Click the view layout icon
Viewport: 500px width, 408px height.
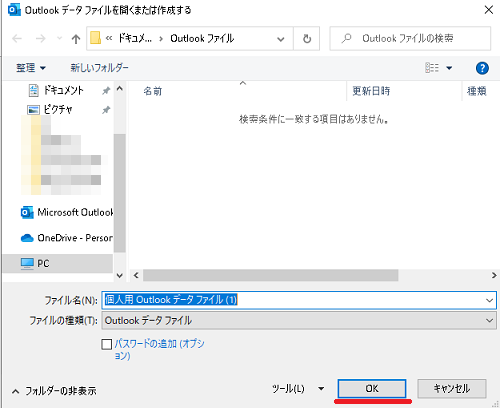coord(432,68)
